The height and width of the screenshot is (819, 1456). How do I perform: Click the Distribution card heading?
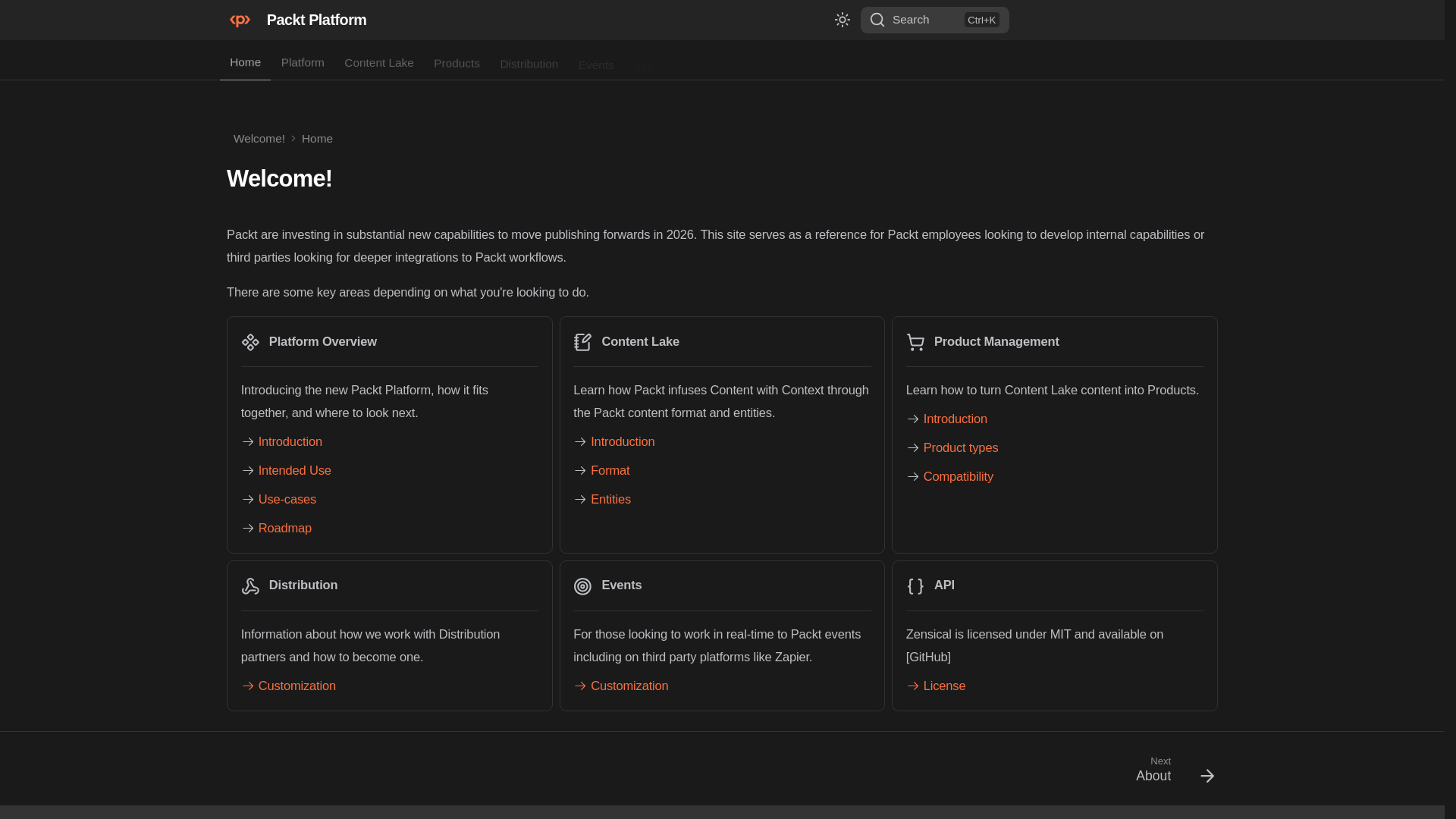coord(303,585)
